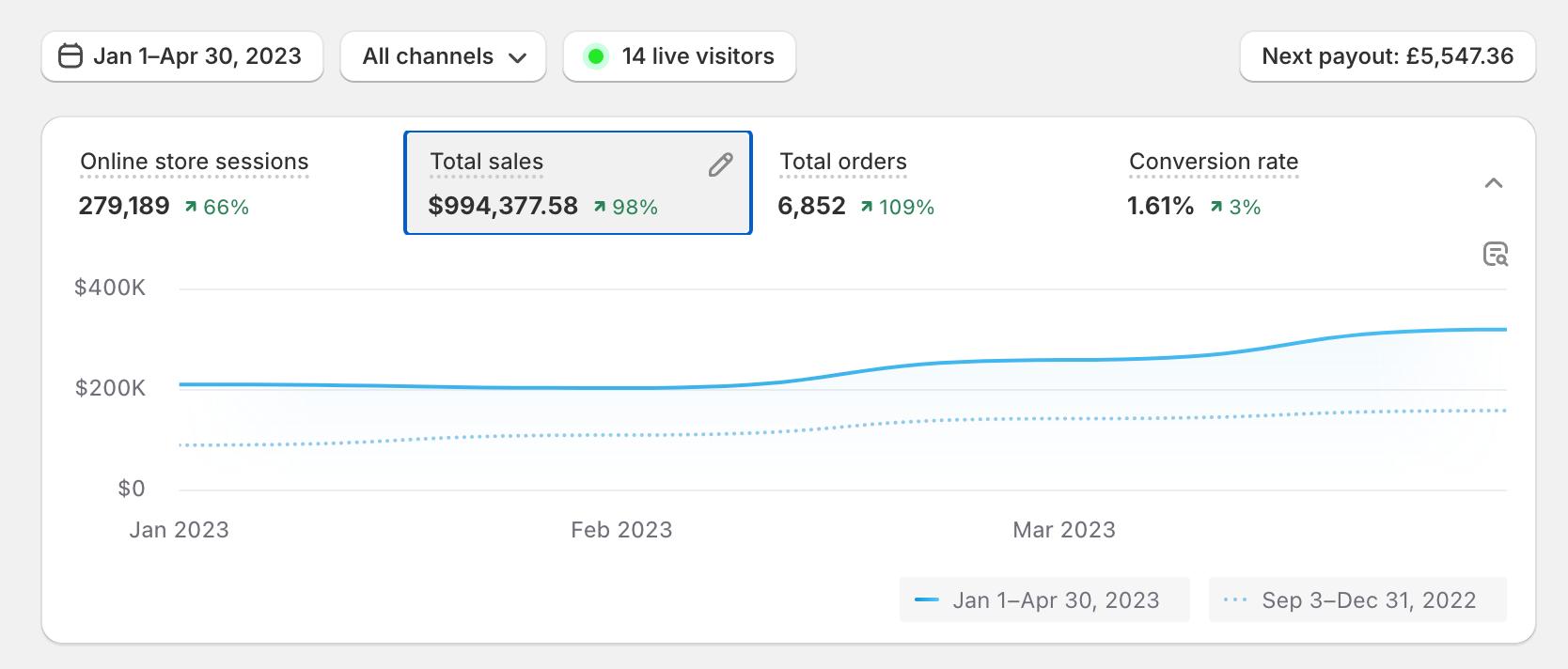Click the green live visitors indicator dot
This screenshot has width=1568, height=669.
point(595,56)
